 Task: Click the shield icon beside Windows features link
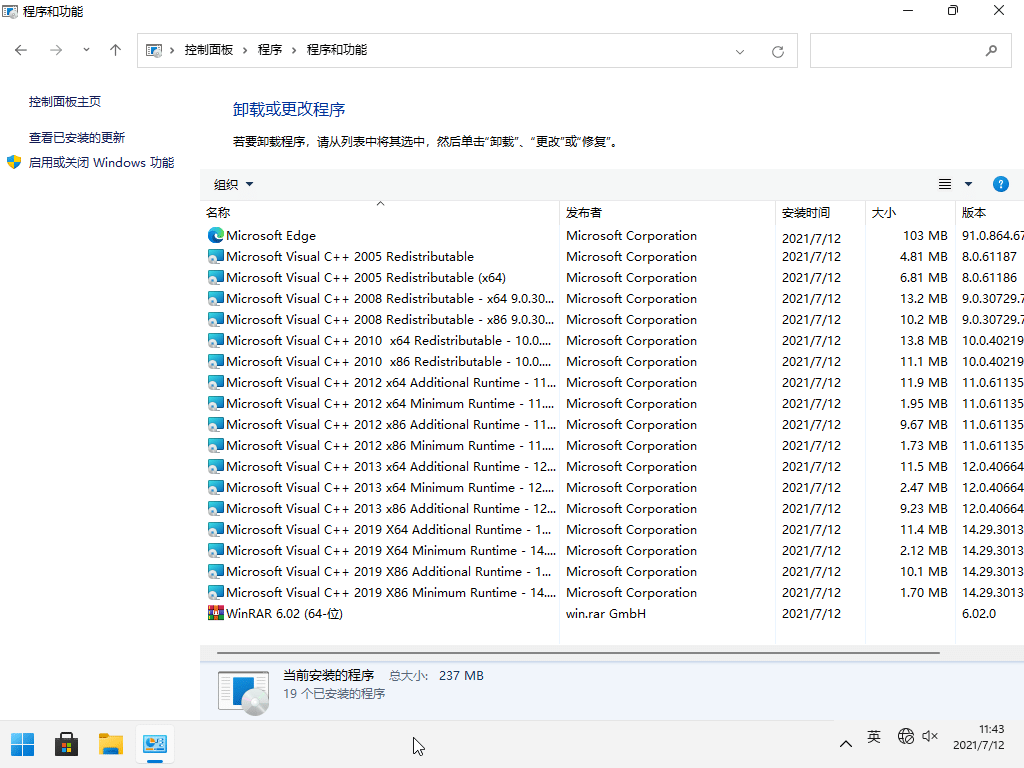click(14, 162)
